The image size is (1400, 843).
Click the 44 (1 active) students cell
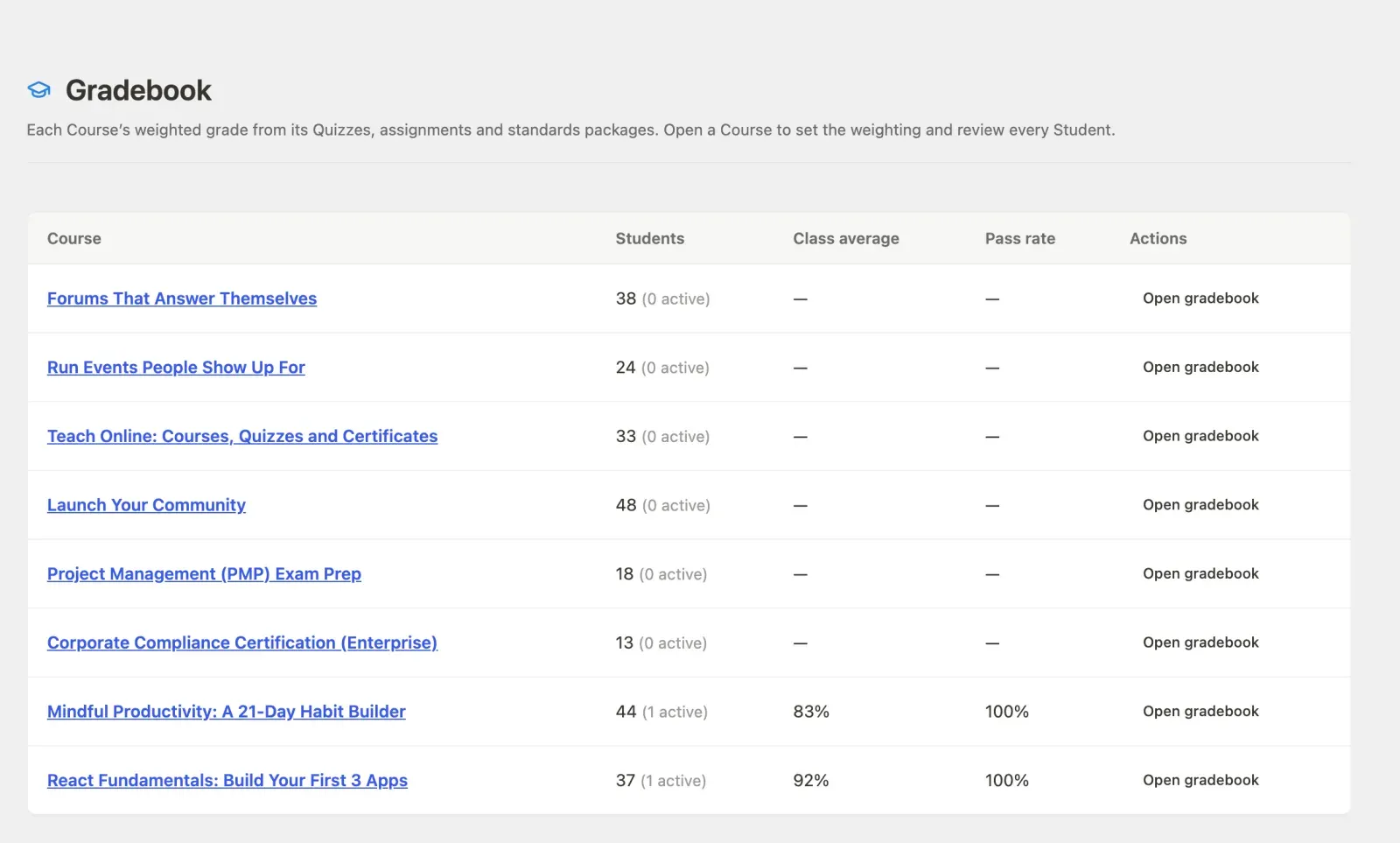661,712
